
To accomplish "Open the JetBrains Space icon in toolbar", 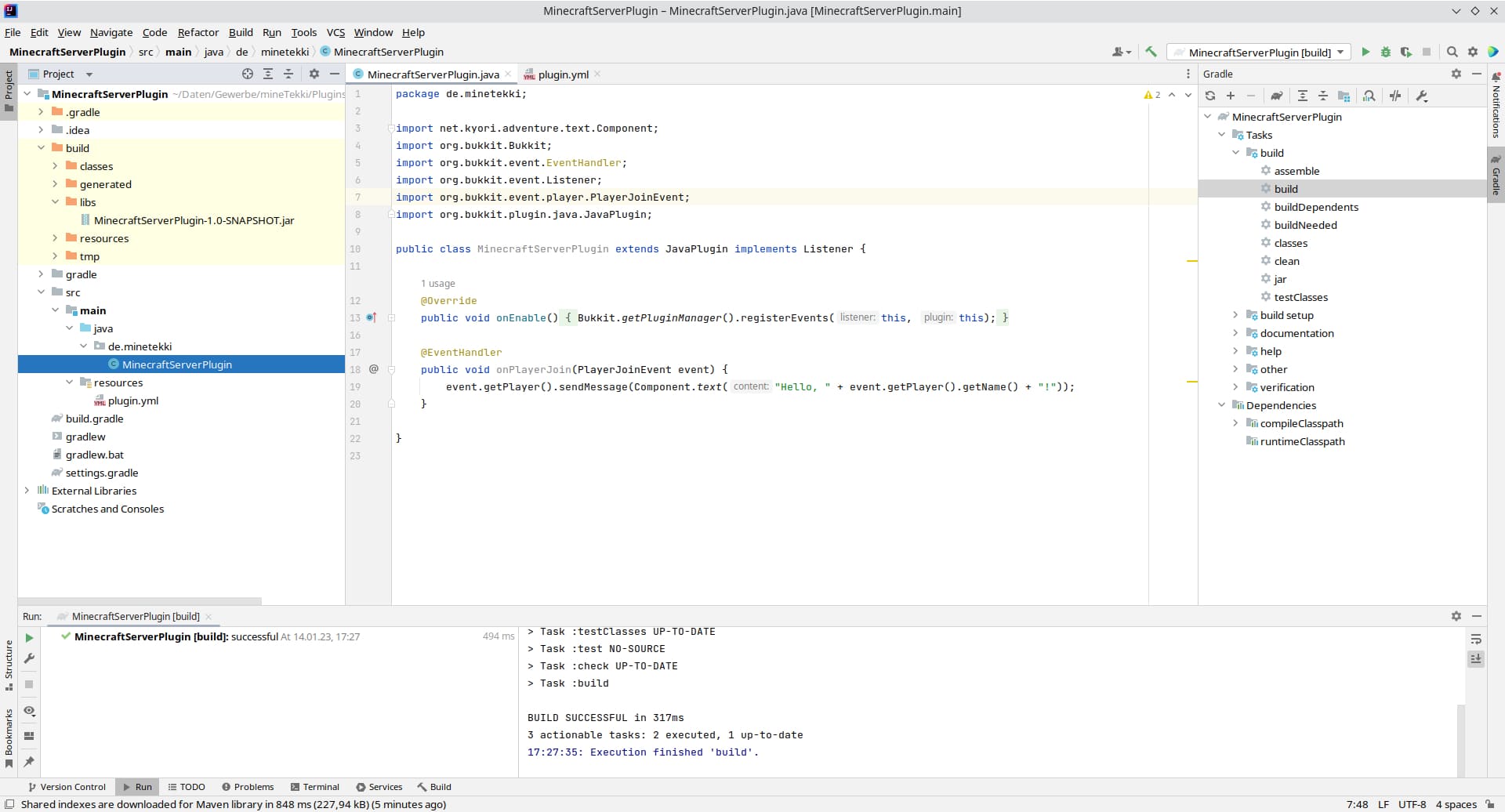I will 1493,52.
